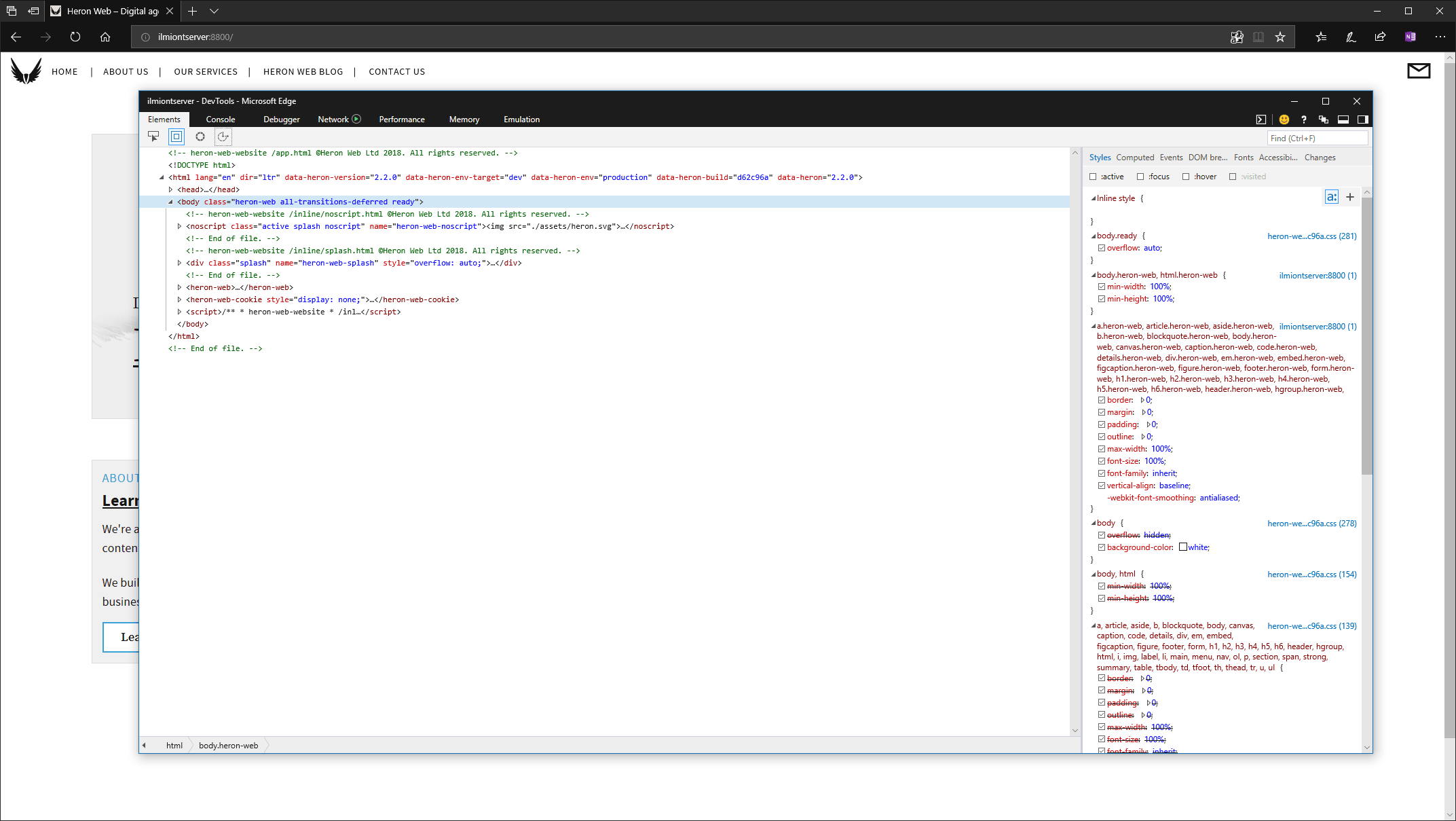The image size is (1456, 821).
Task: Scroll the styles panel downward
Action: click(1367, 747)
